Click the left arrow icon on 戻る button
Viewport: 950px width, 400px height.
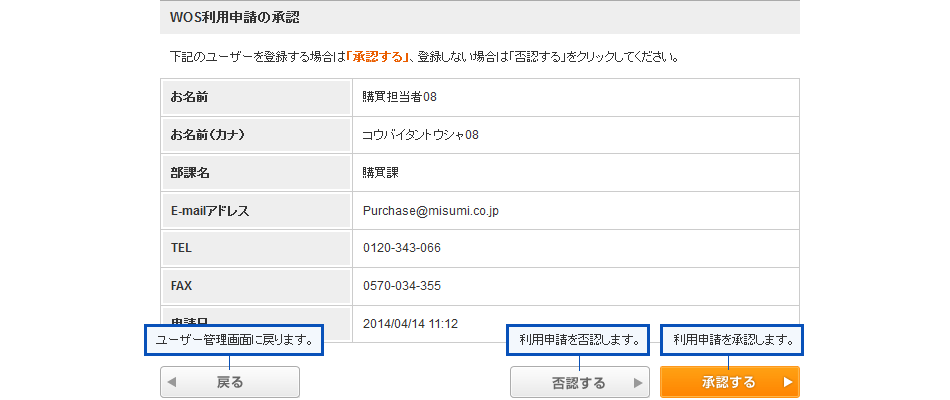[172, 383]
